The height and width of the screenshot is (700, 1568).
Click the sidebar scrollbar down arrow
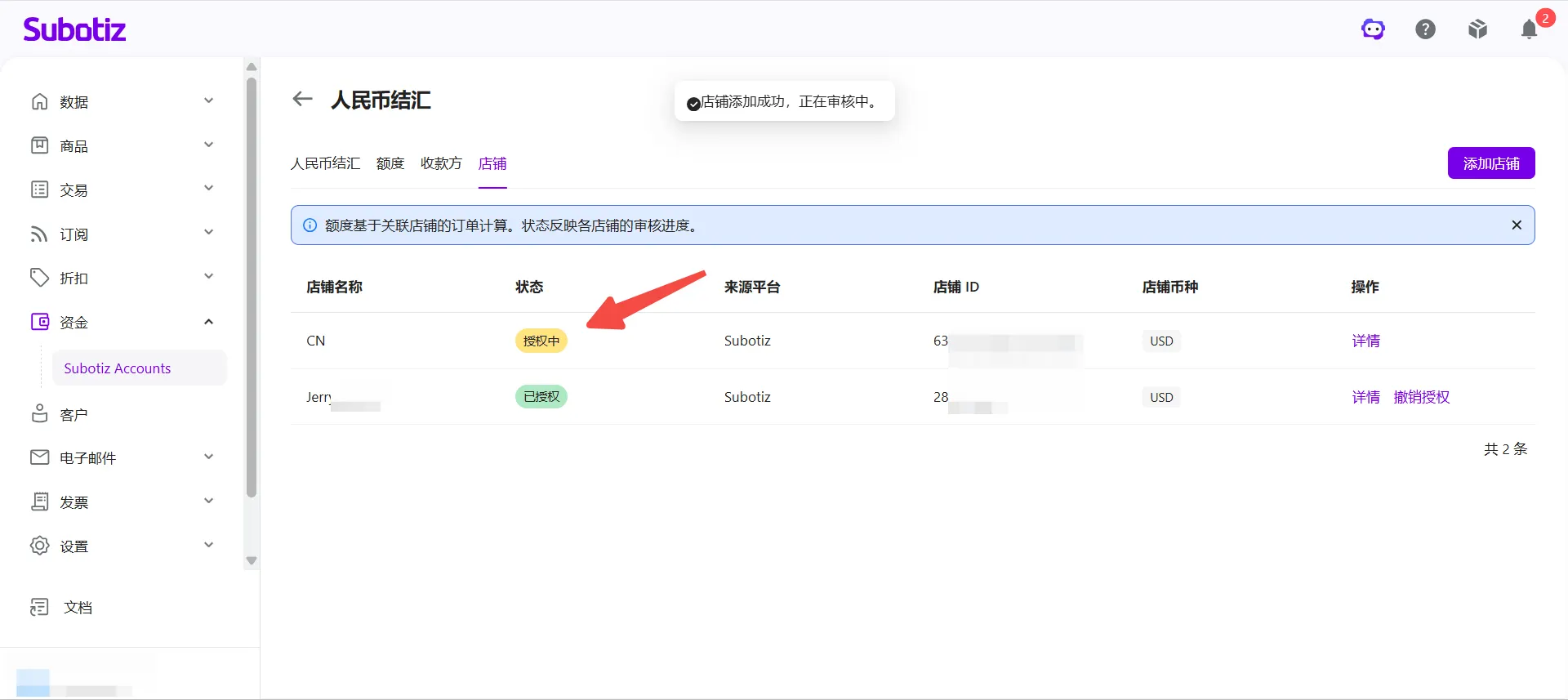coord(252,560)
